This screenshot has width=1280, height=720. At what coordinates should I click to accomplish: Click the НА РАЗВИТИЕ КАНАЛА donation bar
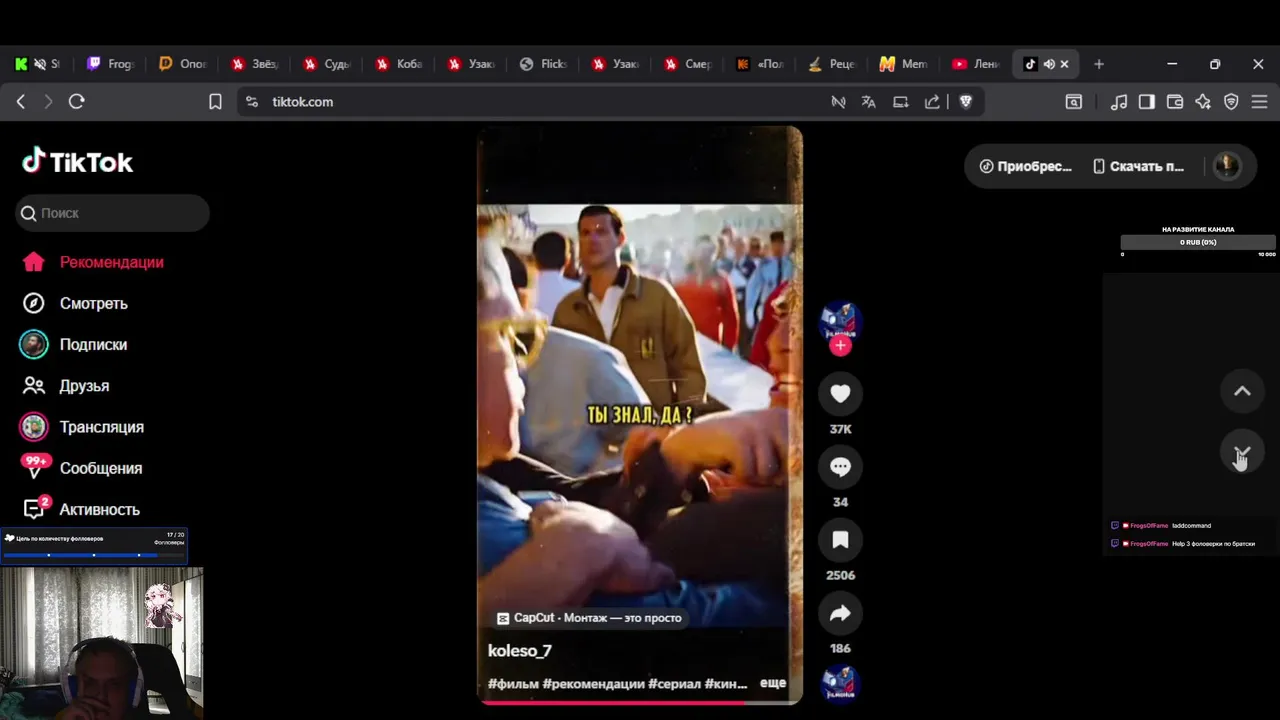click(x=1198, y=242)
